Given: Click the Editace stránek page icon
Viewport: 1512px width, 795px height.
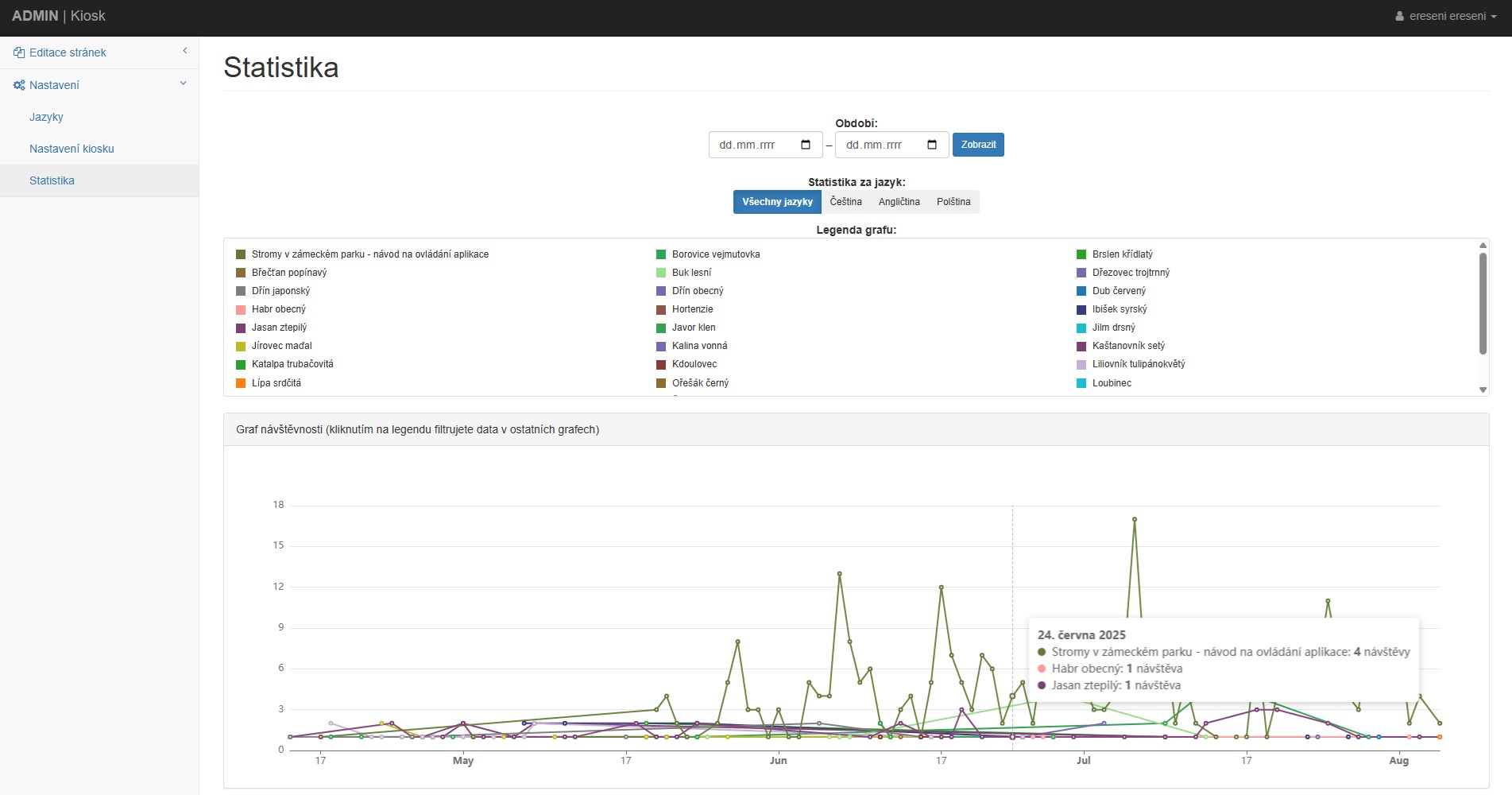Looking at the screenshot, I should [19, 52].
